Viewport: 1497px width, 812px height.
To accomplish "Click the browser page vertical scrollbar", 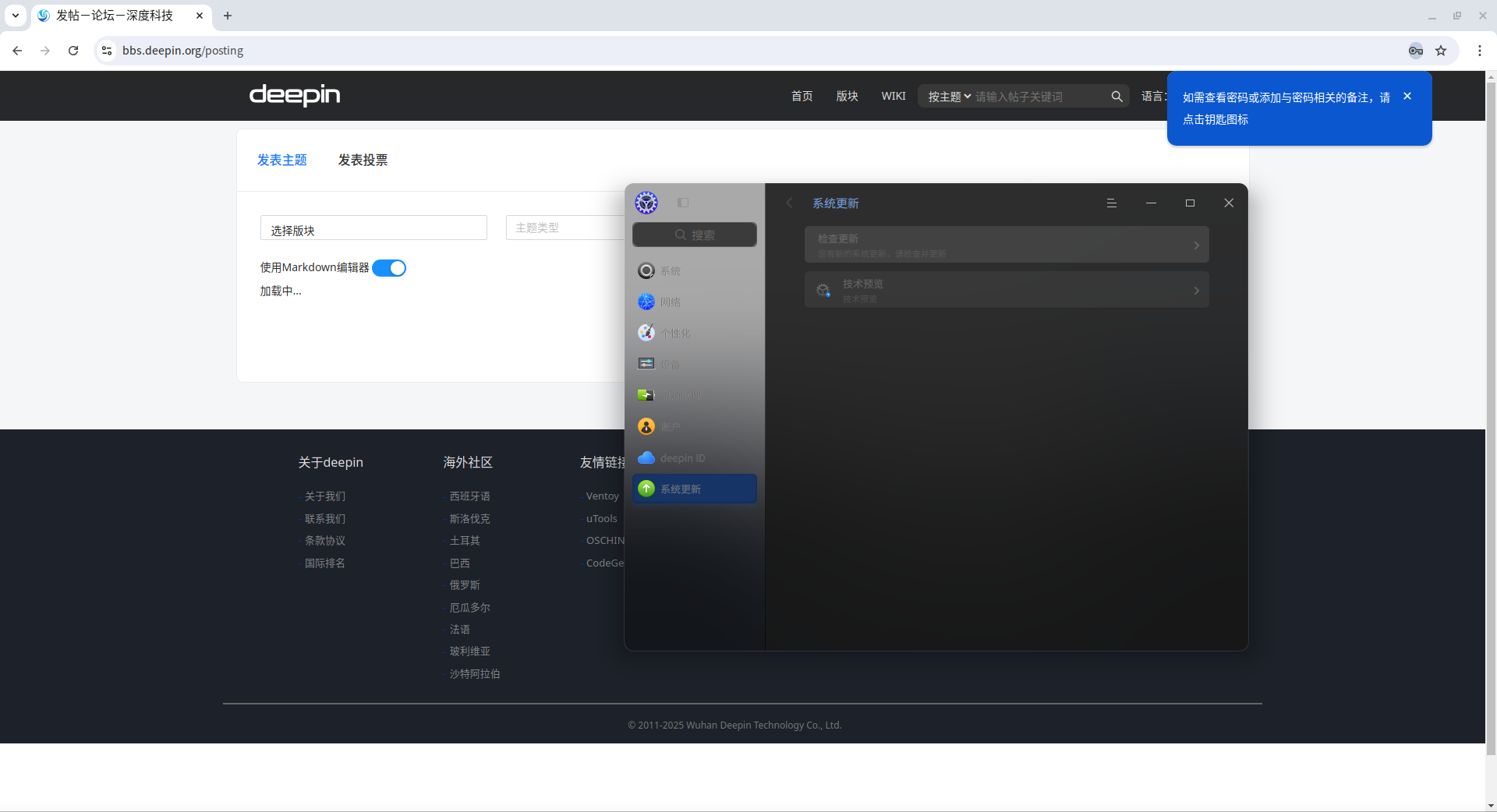I will 1491,436.
